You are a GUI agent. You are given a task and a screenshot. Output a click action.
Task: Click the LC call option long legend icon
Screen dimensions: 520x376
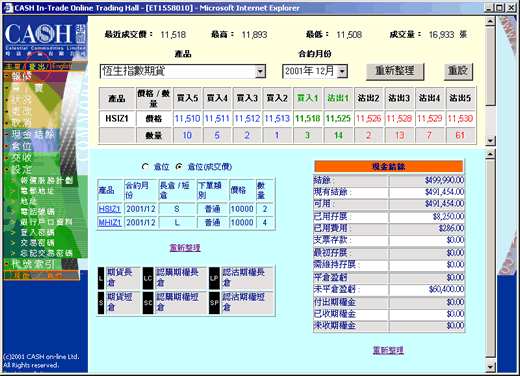(x=148, y=278)
